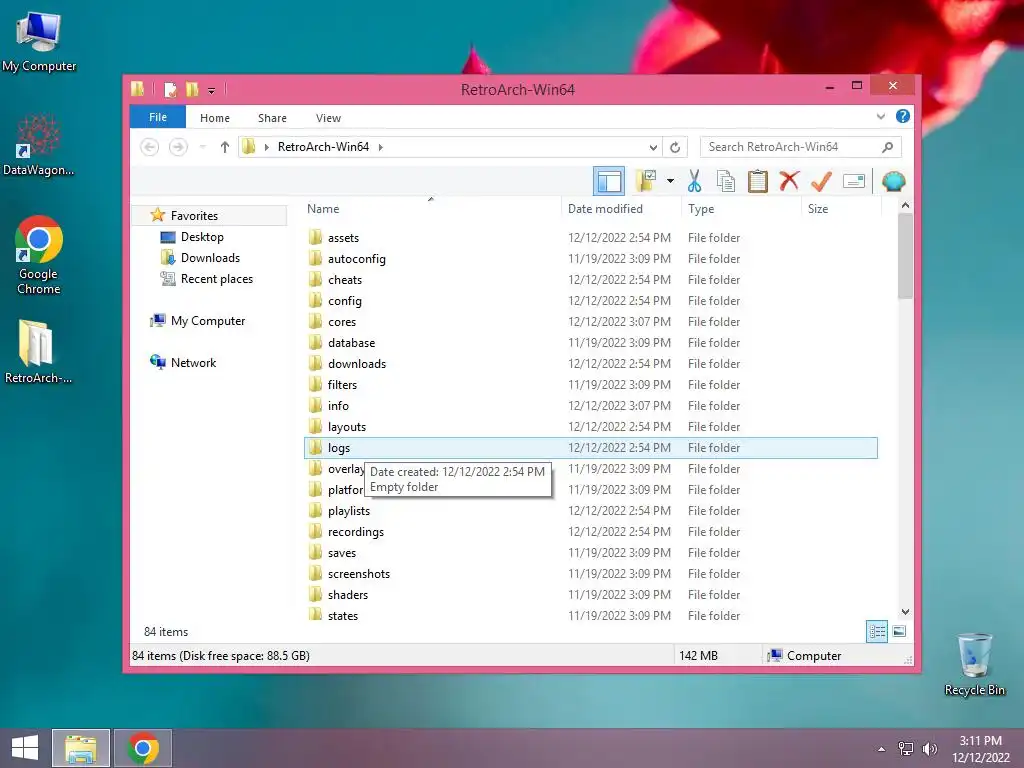This screenshot has height=768, width=1024.
Task: Expand breadcrumb arrow before RetroArch-Win64
Action: [266, 147]
